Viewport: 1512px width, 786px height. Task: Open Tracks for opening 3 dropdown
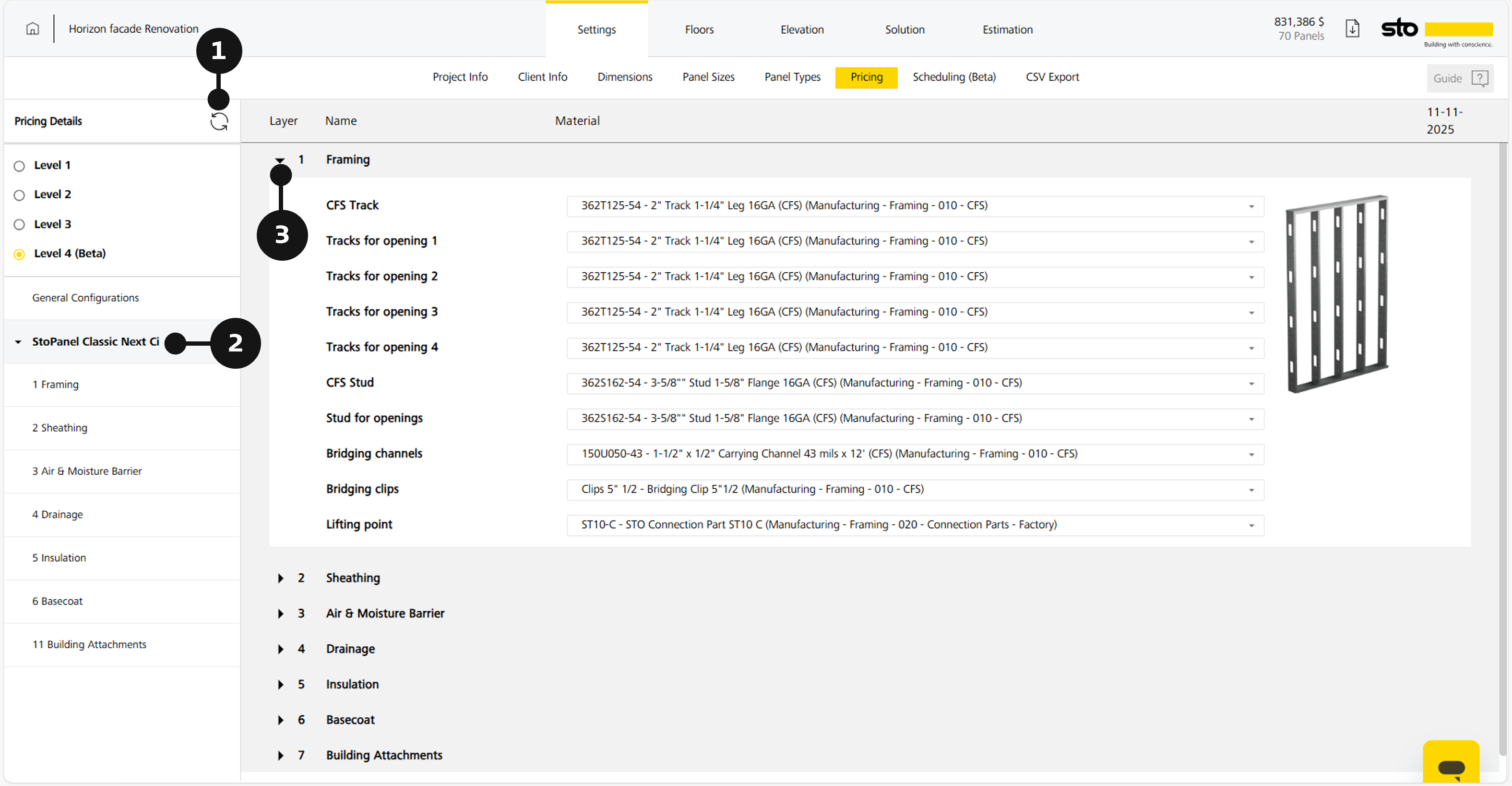[915, 313]
